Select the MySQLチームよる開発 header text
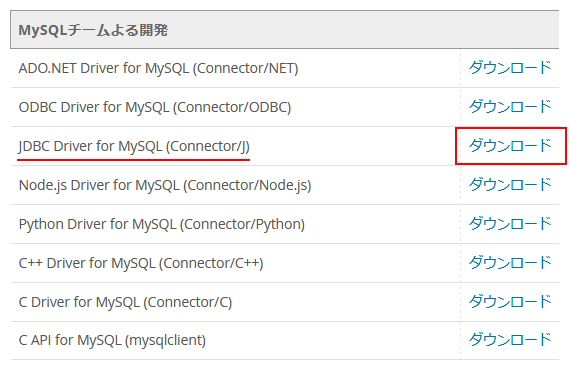 click(x=93, y=30)
